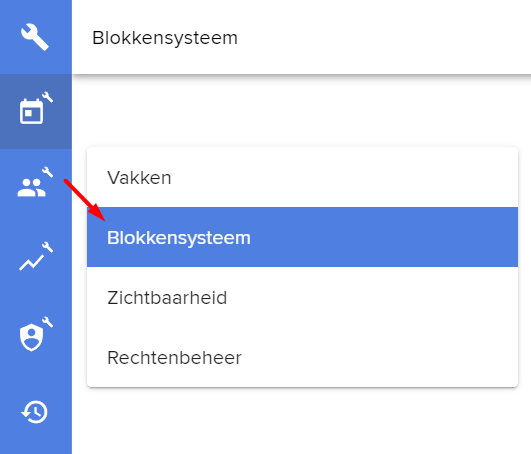The image size is (531, 454).
Task: Click white Blokkensysteem text in blue row
Action: pyautogui.click(x=179, y=238)
